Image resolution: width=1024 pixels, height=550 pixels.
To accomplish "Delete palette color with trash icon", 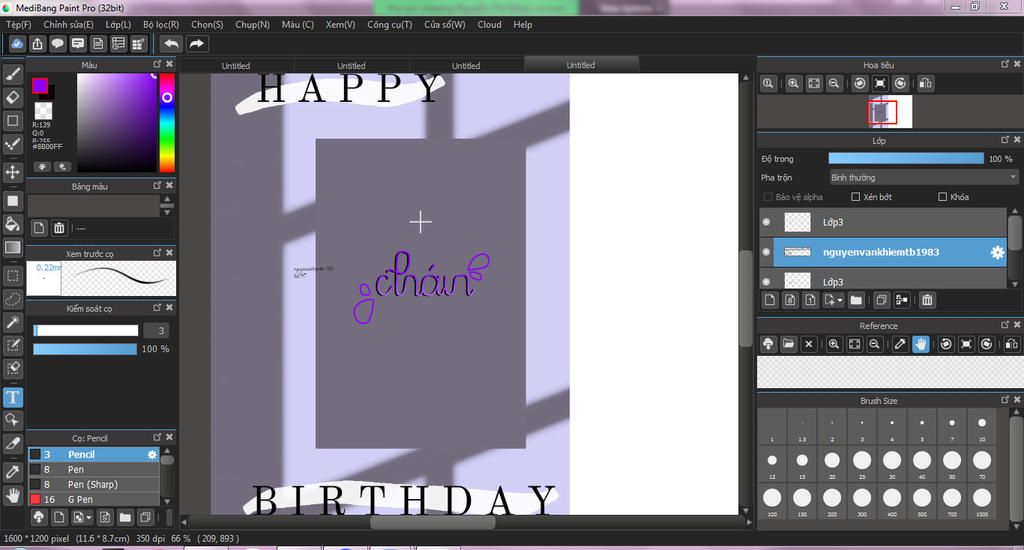I will coord(59,228).
